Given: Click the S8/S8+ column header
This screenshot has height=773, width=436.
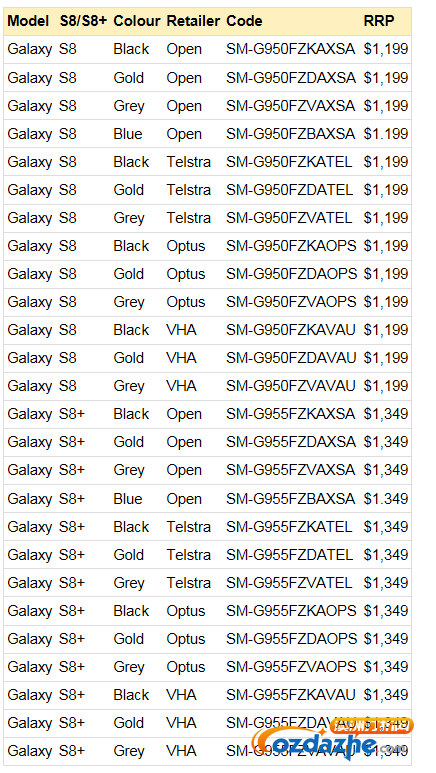Looking at the screenshot, I should point(83,21).
